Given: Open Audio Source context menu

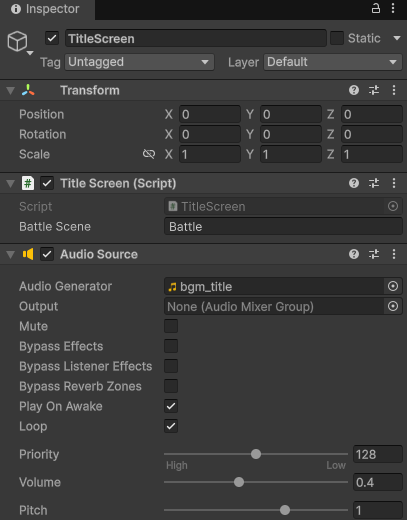Looking at the screenshot, I should [394, 254].
